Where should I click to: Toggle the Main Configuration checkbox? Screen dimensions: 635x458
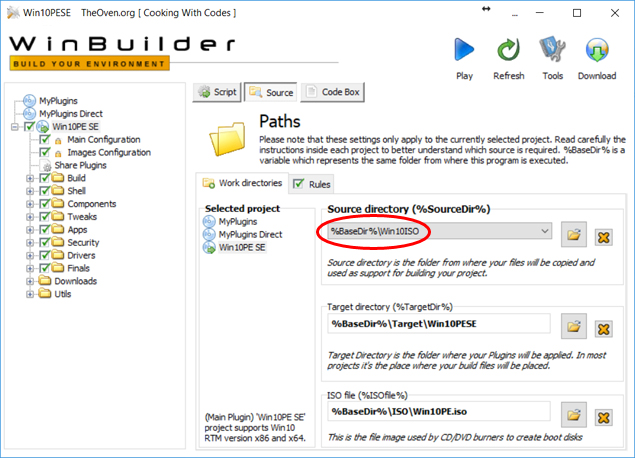[x=45, y=140]
